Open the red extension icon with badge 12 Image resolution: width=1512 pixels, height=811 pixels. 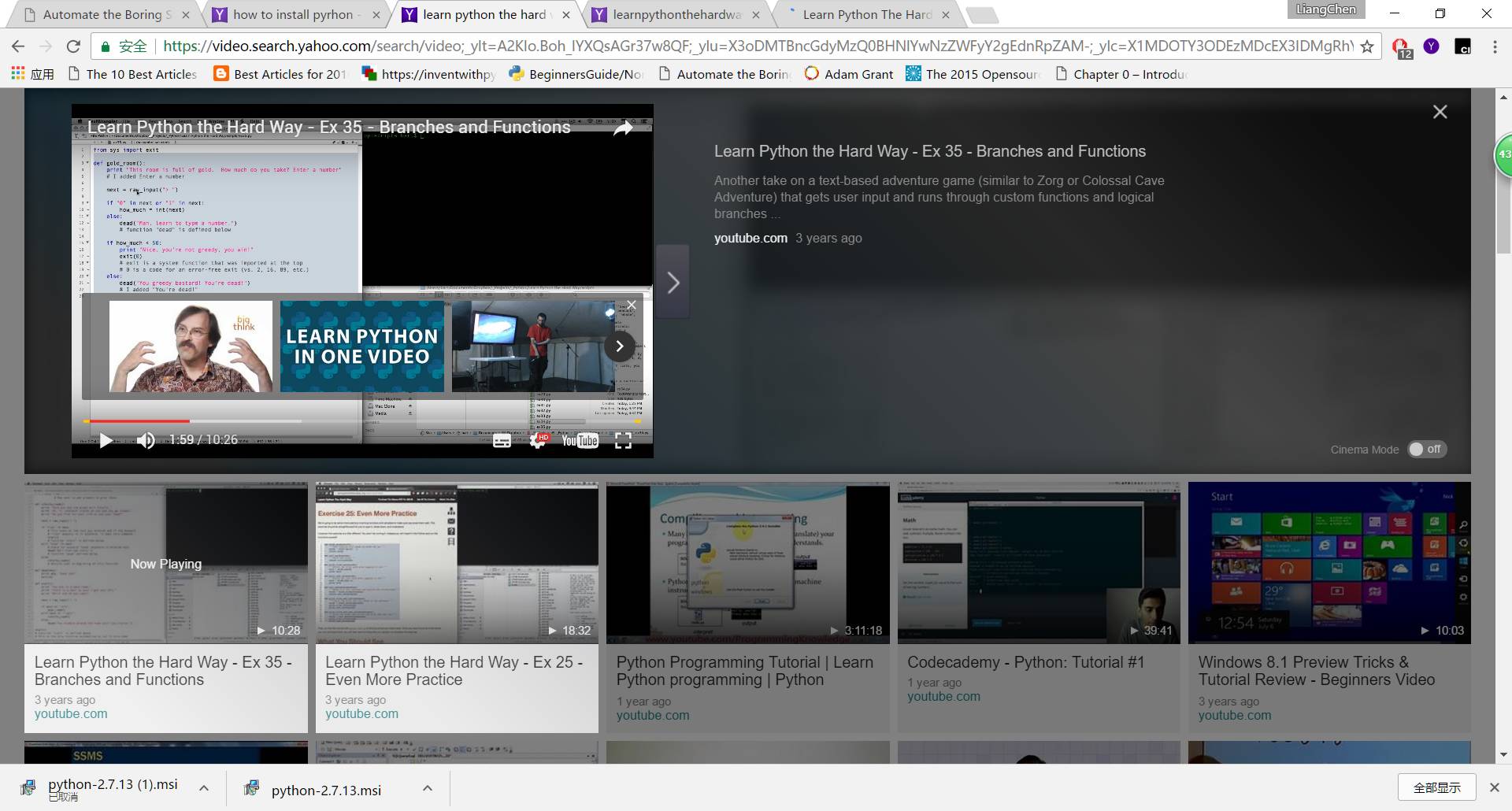[x=1402, y=48]
